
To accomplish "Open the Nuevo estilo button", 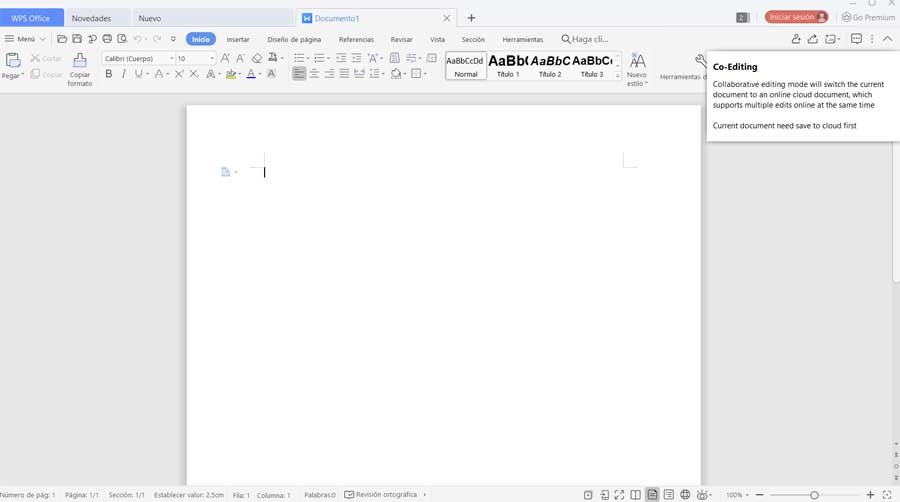I will point(637,69).
